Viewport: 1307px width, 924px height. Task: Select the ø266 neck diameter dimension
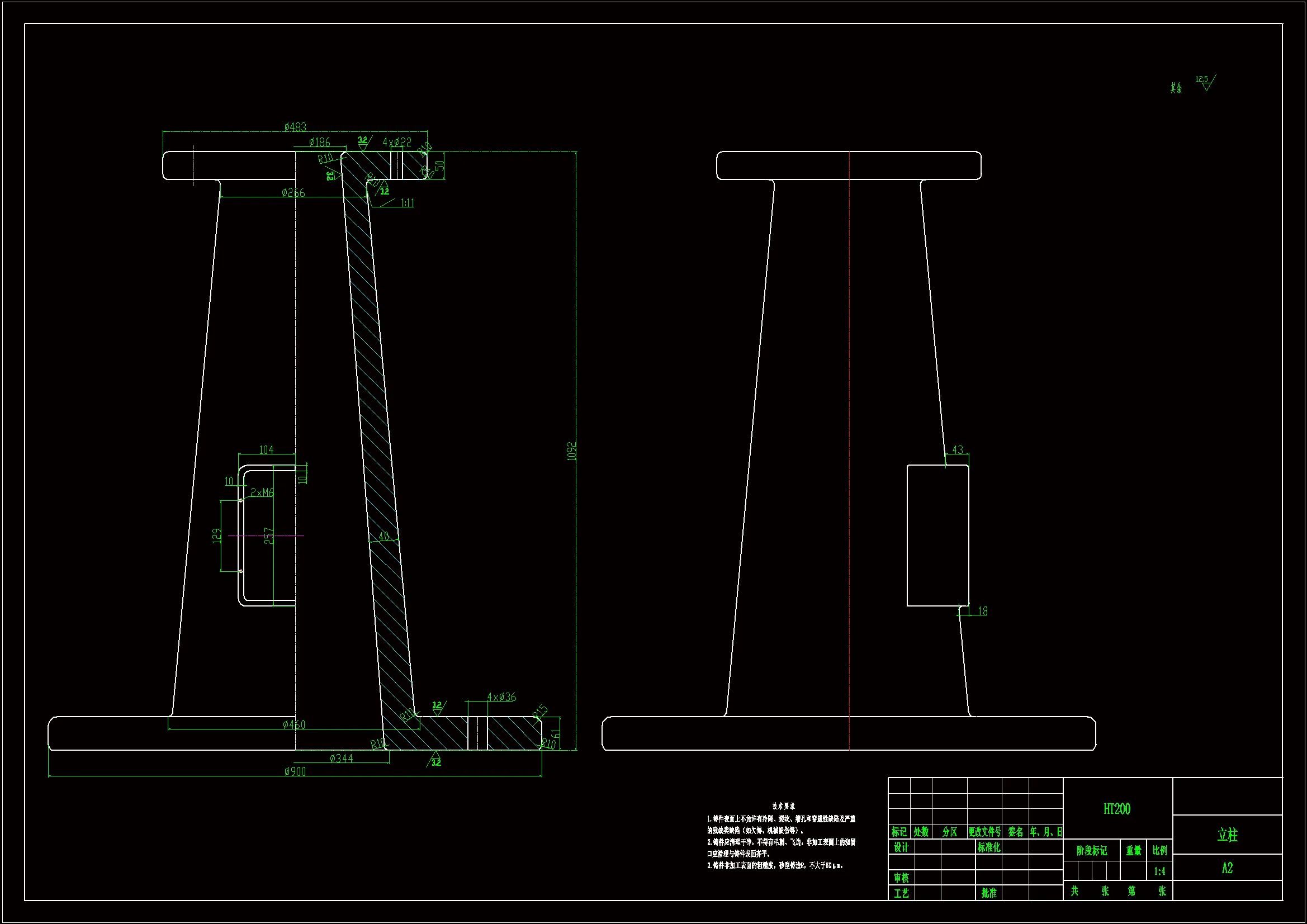click(293, 193)
